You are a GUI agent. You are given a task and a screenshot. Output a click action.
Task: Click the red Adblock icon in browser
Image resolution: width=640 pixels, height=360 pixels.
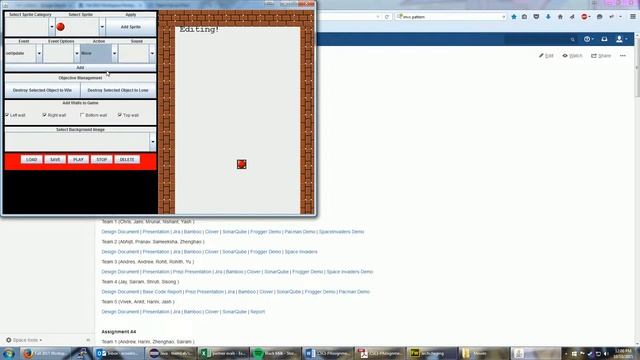pos(584,17)
